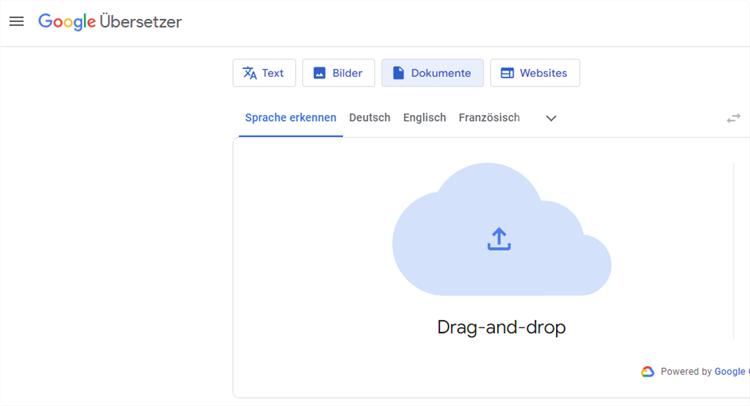Select the Dokumente translation mode

coord(432,73)
